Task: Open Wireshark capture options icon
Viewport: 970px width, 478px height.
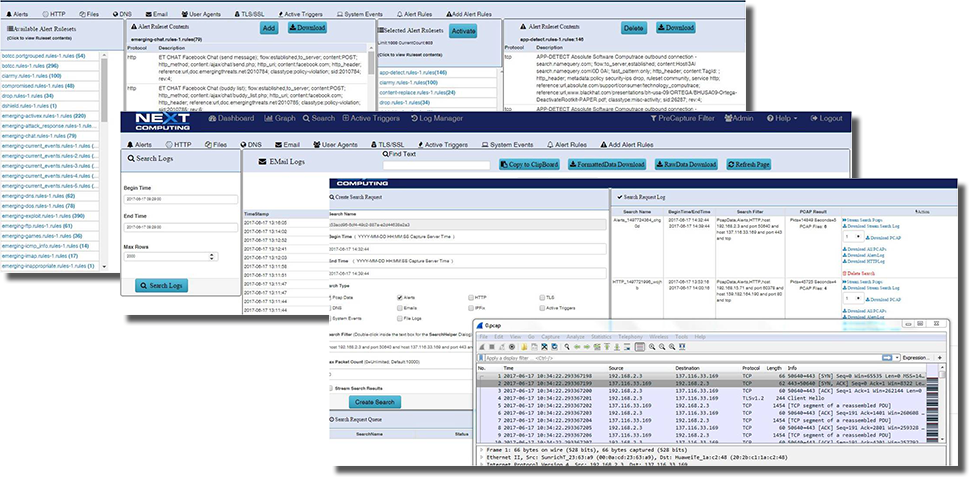Action: tap(512, 346)
